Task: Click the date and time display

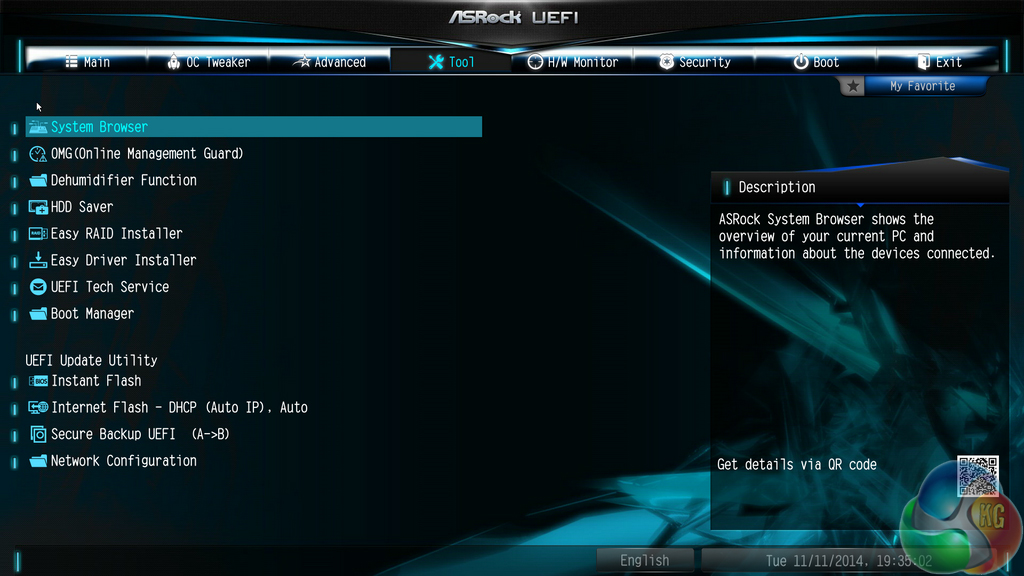Action: coord(849,561)
